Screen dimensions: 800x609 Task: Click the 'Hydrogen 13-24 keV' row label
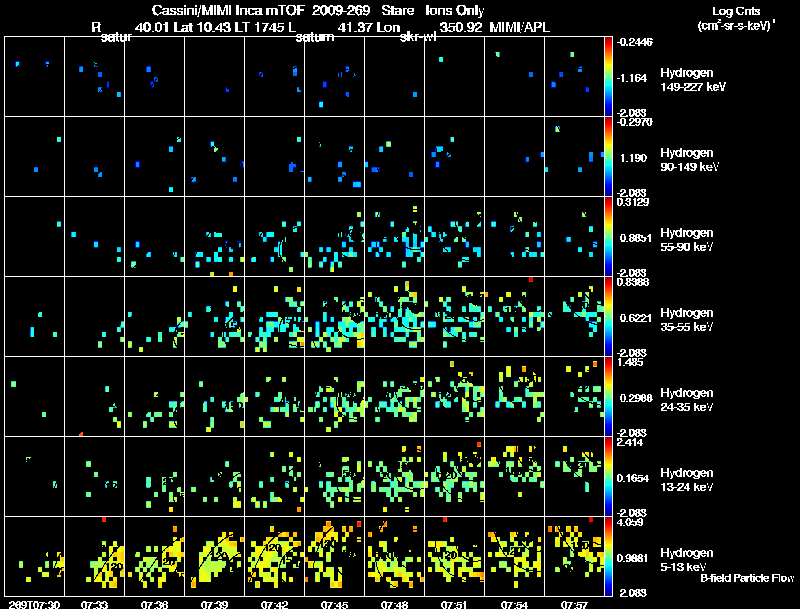click(x=687, y=480)
